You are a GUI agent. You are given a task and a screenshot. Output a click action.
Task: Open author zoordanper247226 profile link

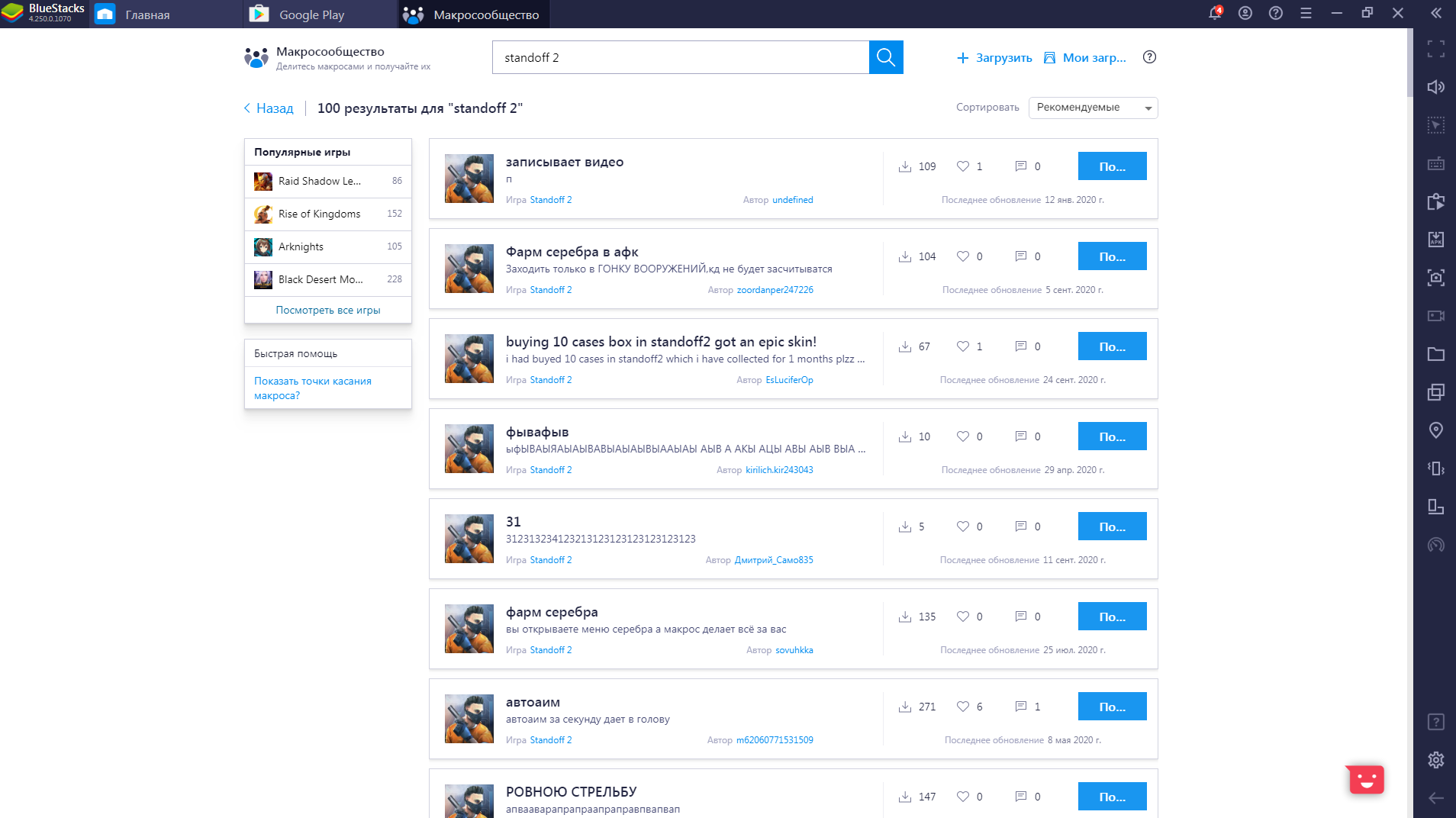pos(775,290)
